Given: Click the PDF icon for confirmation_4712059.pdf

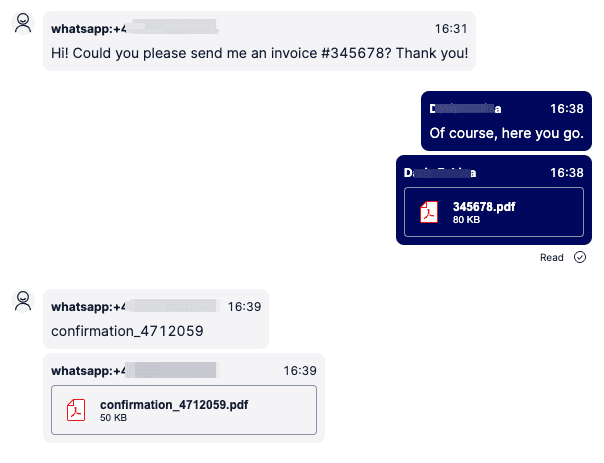Looking at the screenshot, I should [x=76, y=410].
